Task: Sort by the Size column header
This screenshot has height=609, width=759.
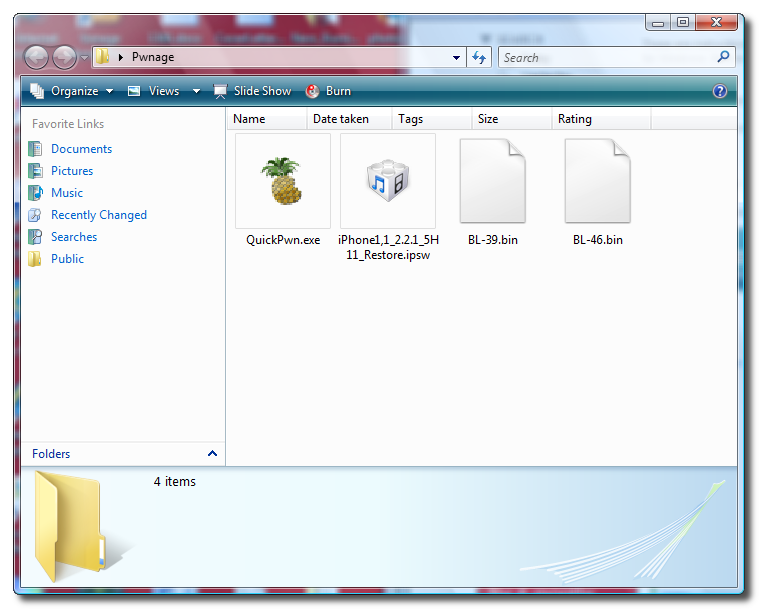Action: coord(512,119)
